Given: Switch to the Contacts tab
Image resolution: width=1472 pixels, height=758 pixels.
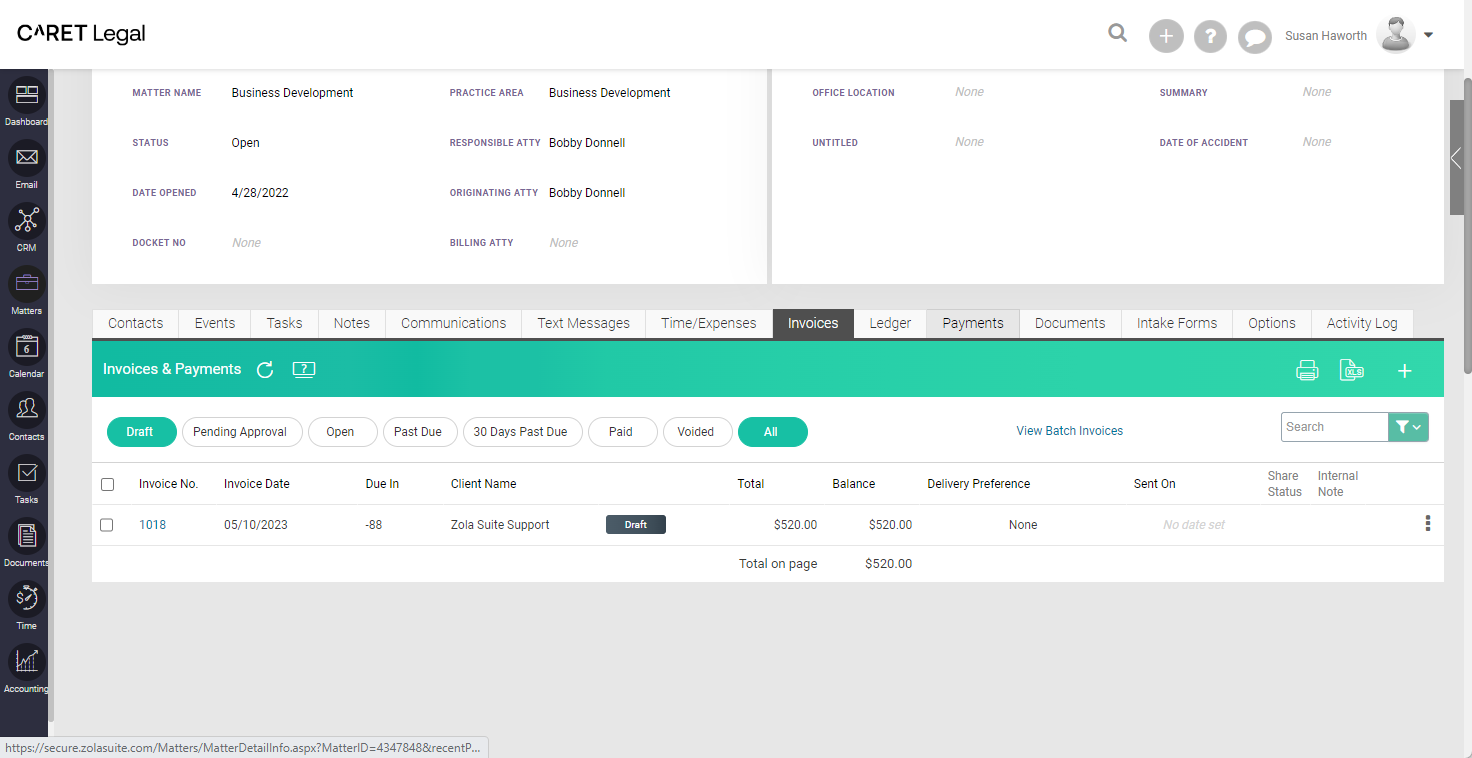Looking at the screenshot, I should click(135, 323).
